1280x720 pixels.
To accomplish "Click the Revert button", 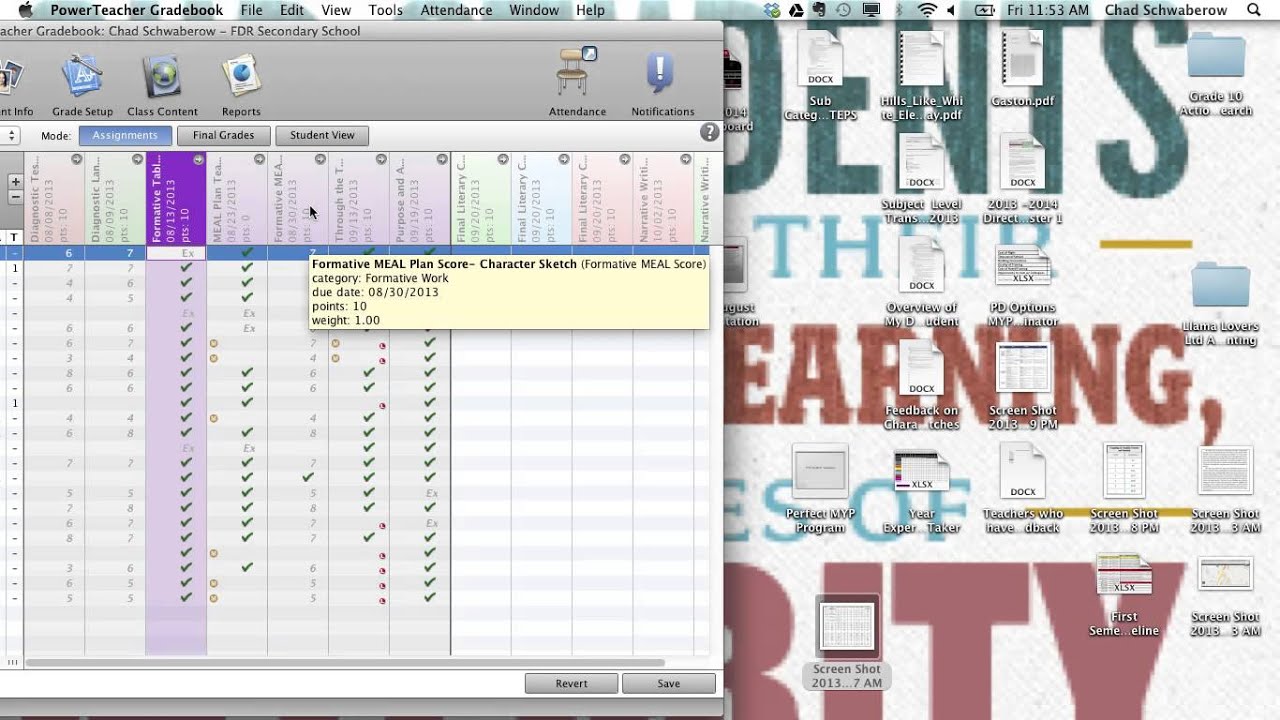I will click(571, 684).
